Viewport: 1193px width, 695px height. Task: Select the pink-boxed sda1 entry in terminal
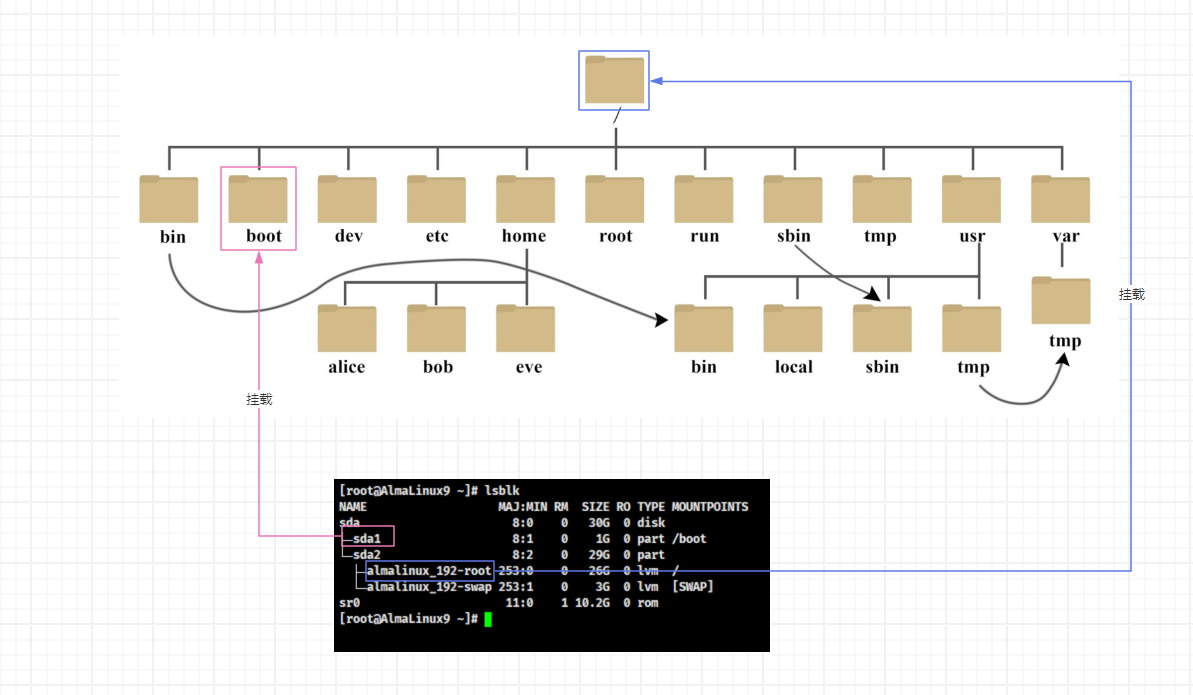coord(367,538)
